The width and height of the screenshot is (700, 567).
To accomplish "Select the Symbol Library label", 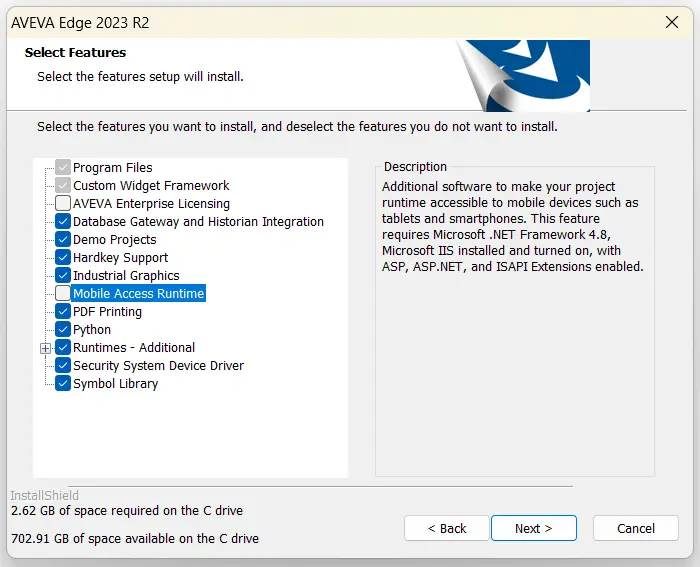I will (x=116, y=384).
